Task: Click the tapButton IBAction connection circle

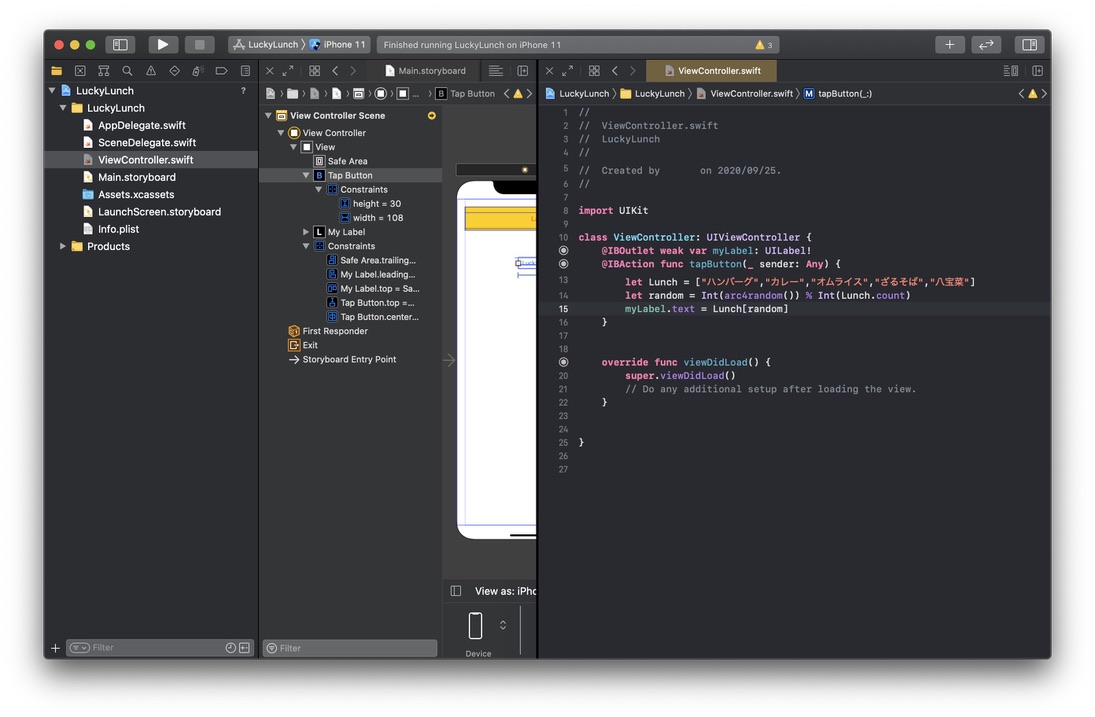Action: 564,264
